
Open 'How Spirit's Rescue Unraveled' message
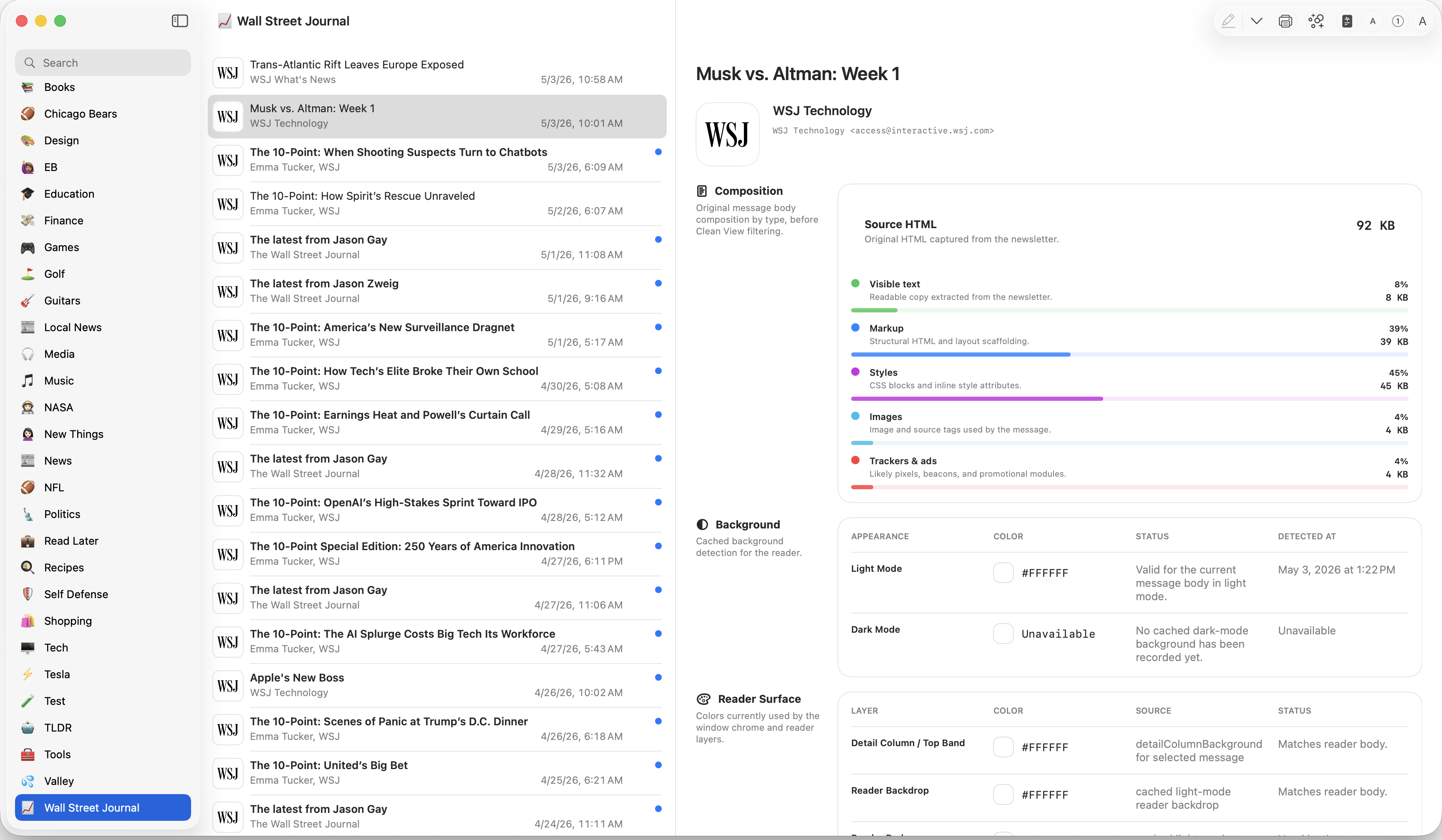pyautogui.click(x=437, y=204)
